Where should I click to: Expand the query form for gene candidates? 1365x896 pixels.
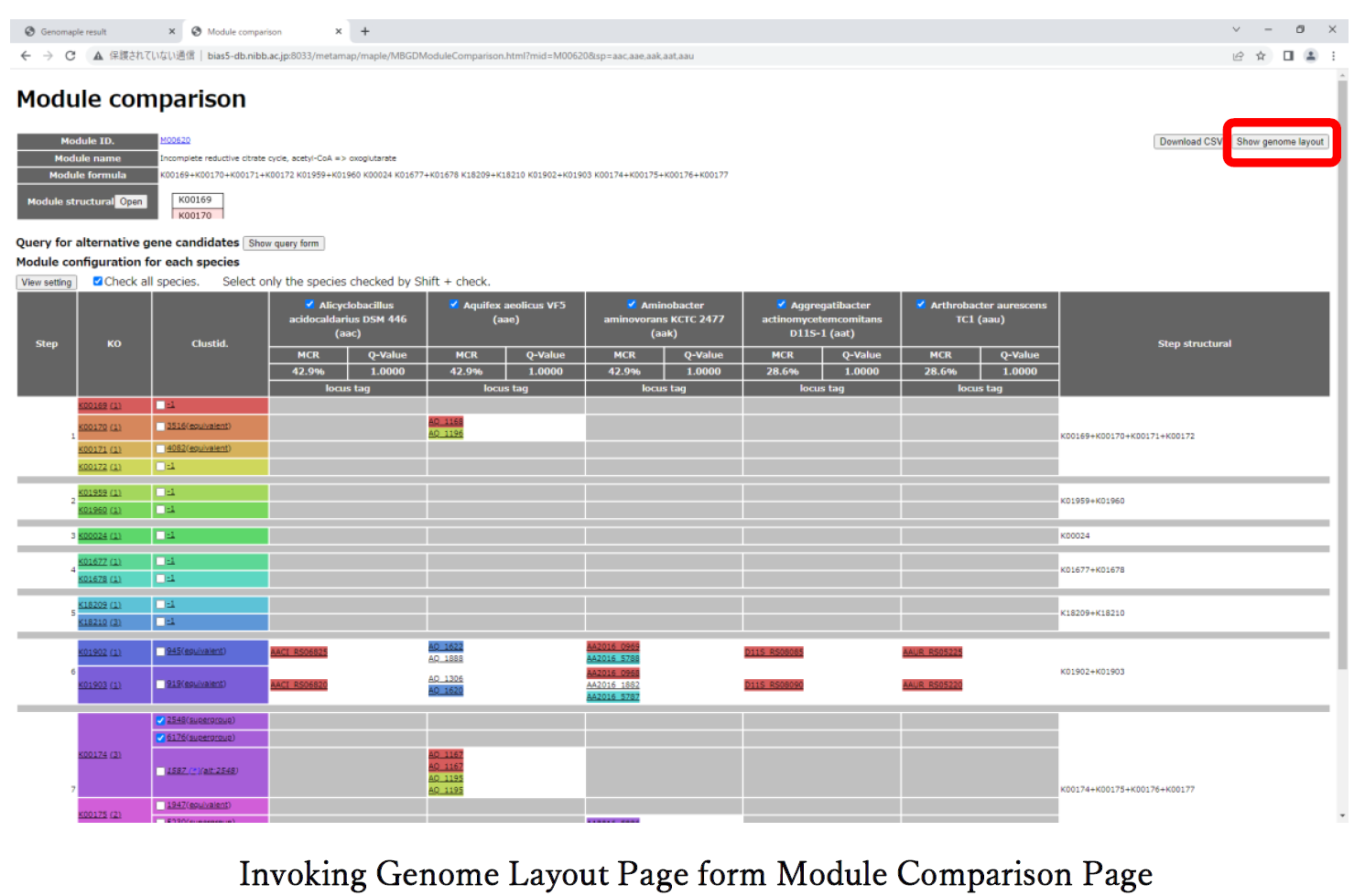(x=284, y=243)
